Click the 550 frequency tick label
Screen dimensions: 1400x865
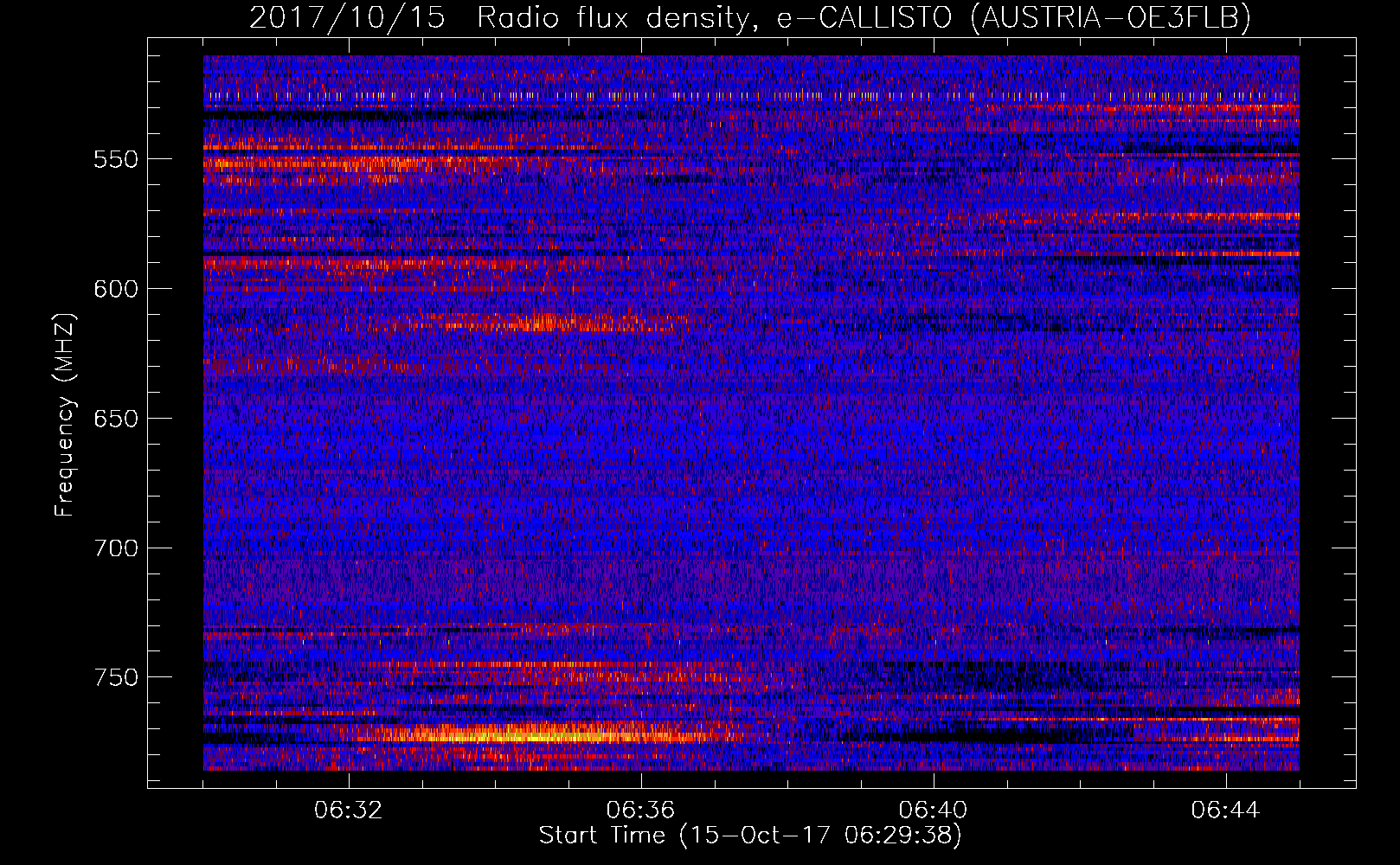point(116,159)
